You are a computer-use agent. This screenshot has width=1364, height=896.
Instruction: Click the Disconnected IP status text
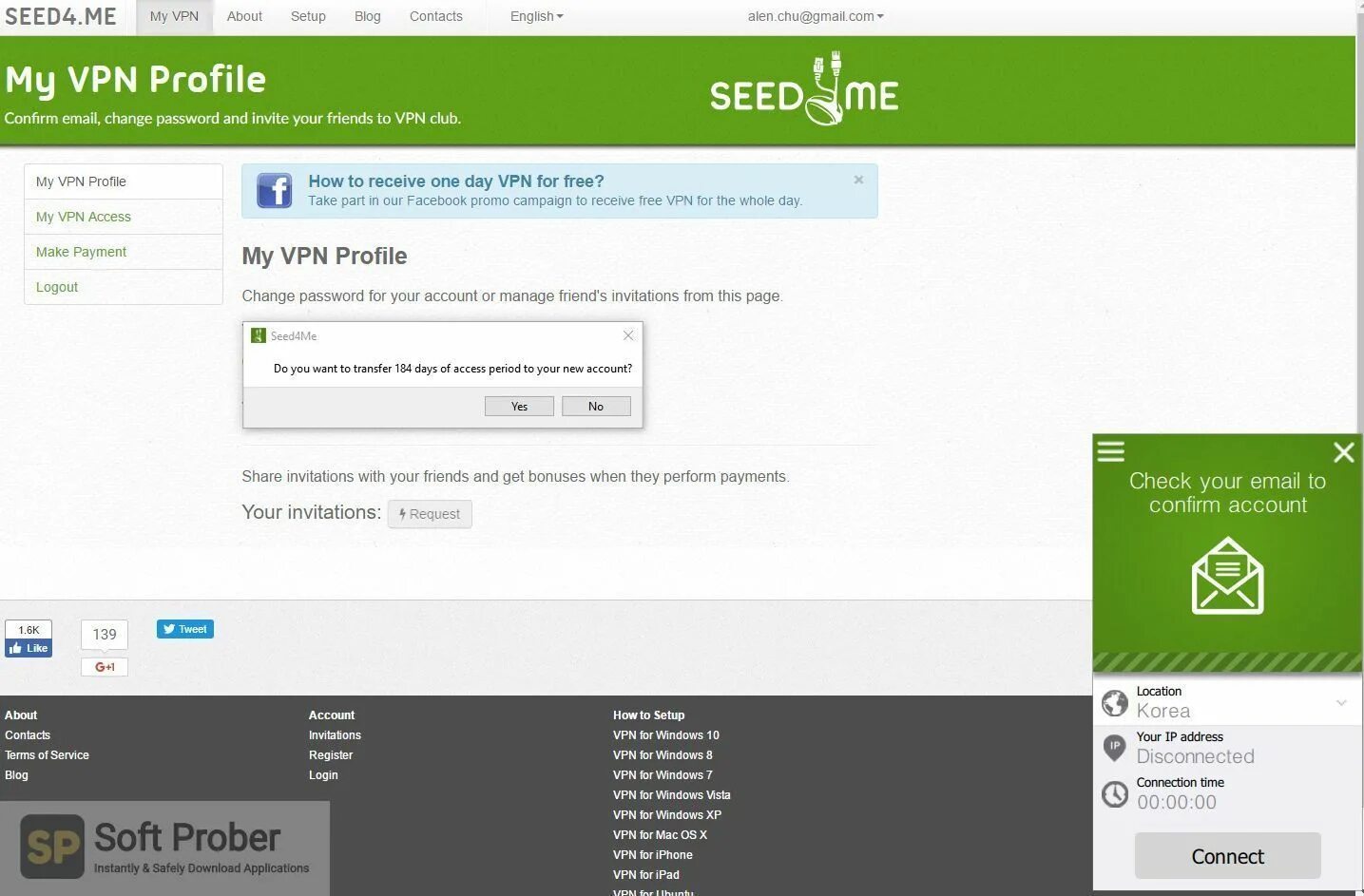pyautogui.click(x=1196, y=756)
